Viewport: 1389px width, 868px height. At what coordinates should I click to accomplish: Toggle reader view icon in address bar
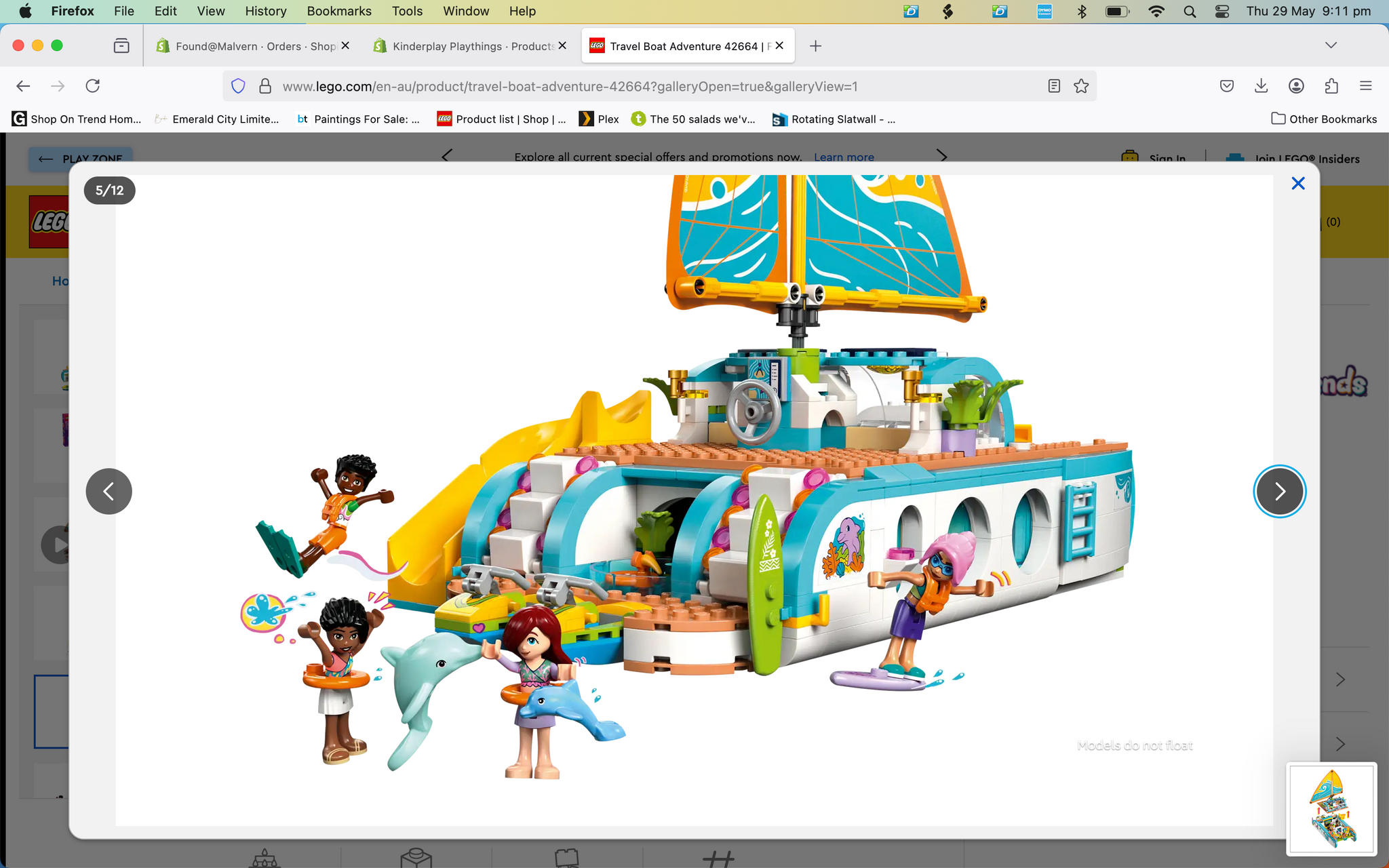point(1054,86)
